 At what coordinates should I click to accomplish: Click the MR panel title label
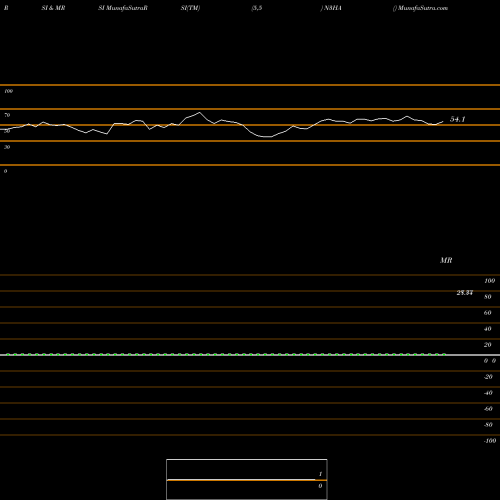(x=446, y=260)
